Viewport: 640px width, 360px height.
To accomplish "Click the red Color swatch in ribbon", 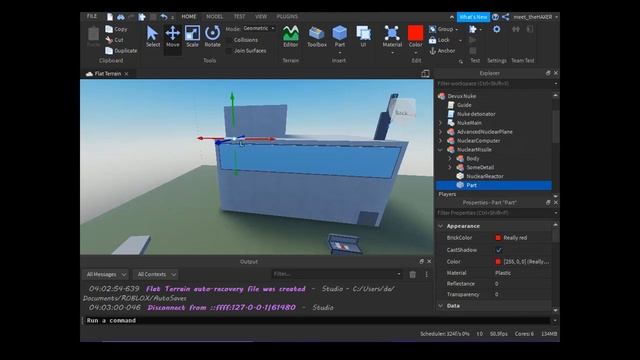I will 416,33.
